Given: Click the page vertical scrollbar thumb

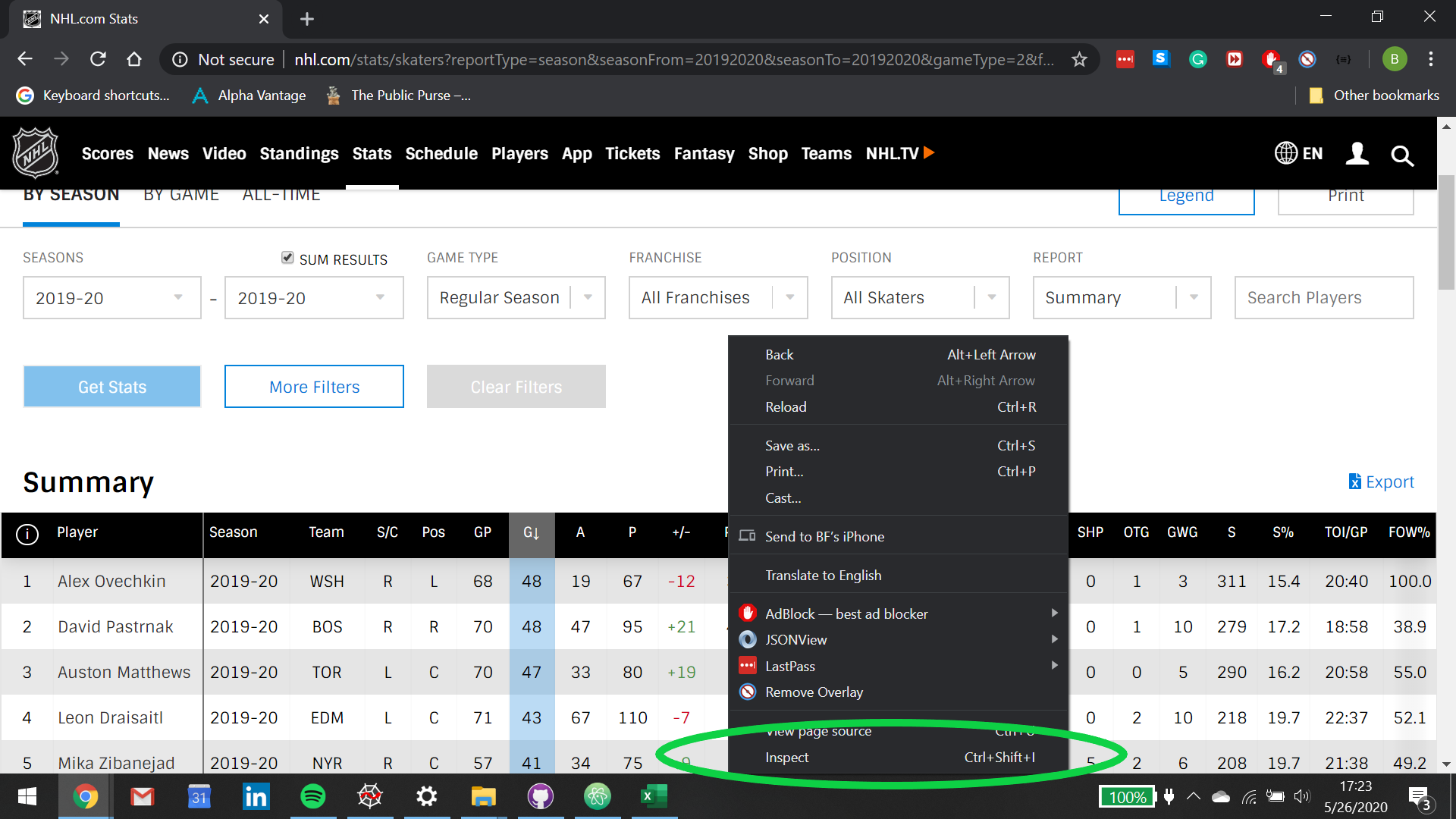Looking at the screenshot, I should click(x=1446, y=231).
